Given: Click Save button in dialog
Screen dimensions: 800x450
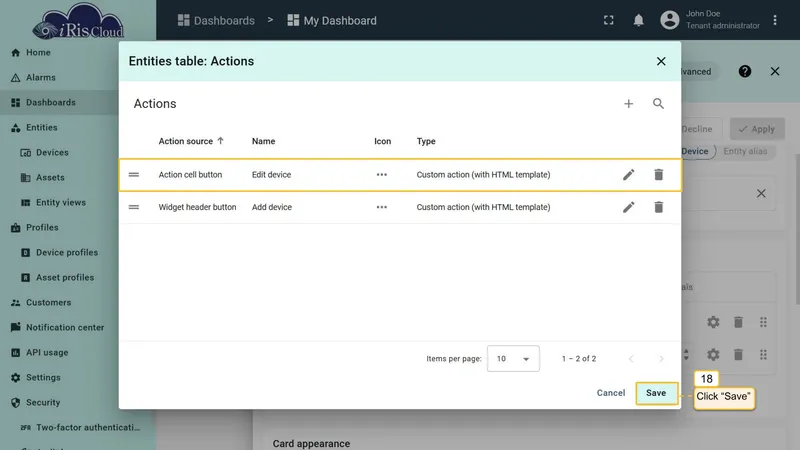Looking at the screenshot, I should (x=656, y=393).
